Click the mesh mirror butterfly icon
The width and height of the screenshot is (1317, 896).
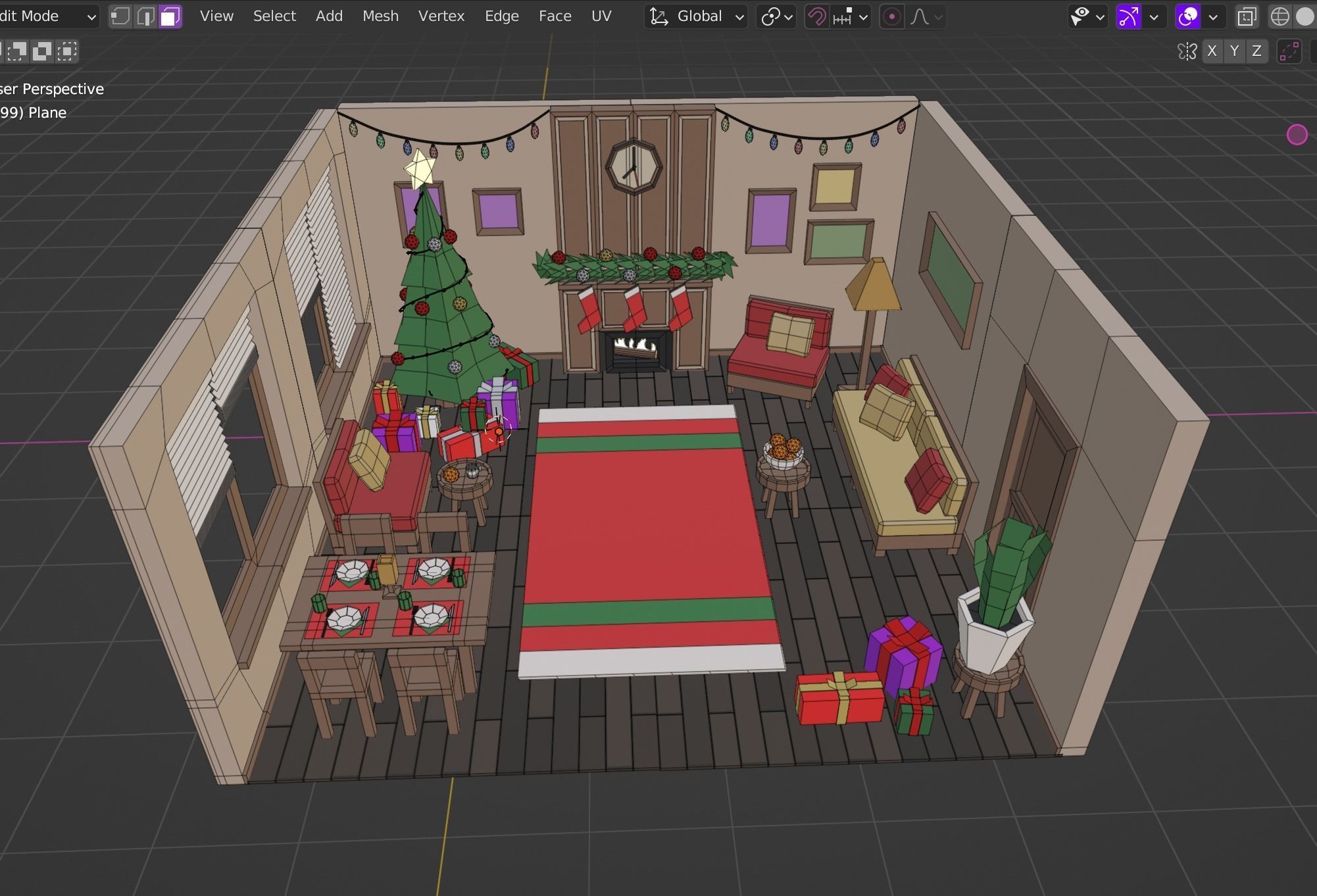tap(1187, 51)
